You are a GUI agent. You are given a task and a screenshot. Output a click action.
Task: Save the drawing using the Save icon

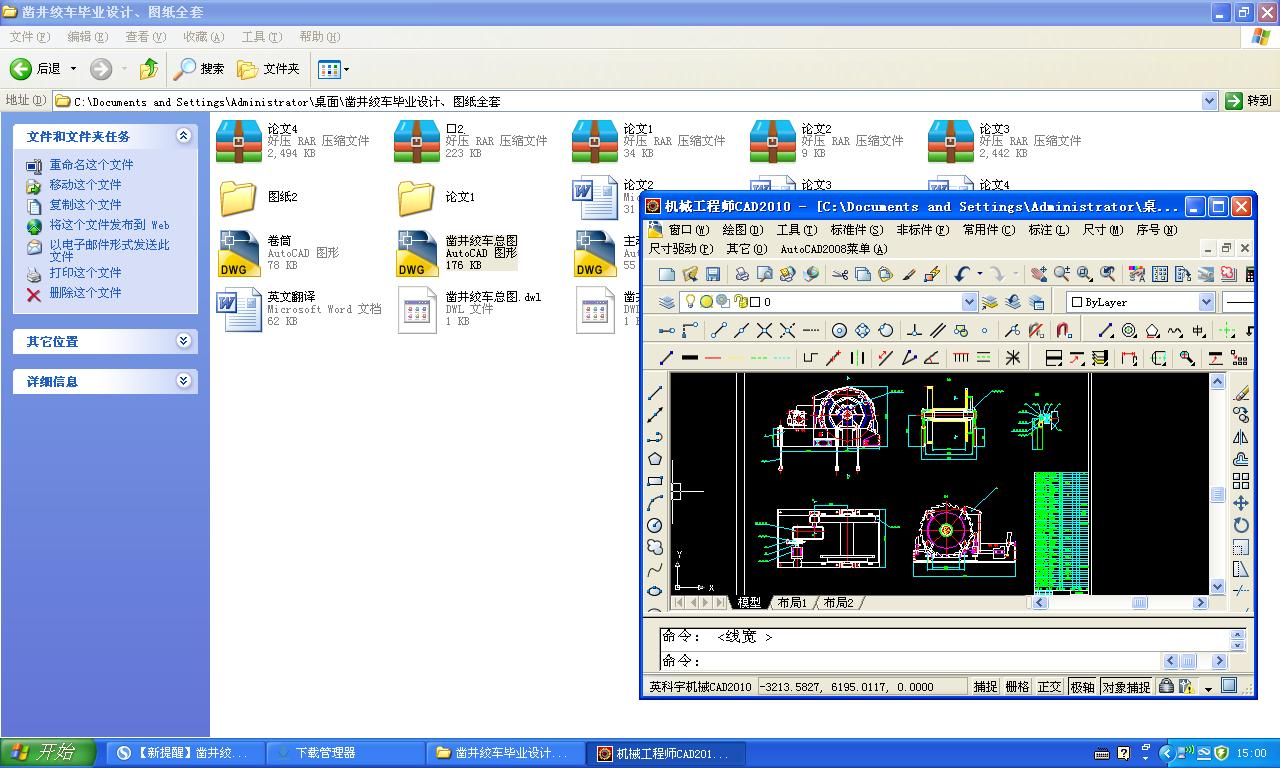tap(712, 273)
